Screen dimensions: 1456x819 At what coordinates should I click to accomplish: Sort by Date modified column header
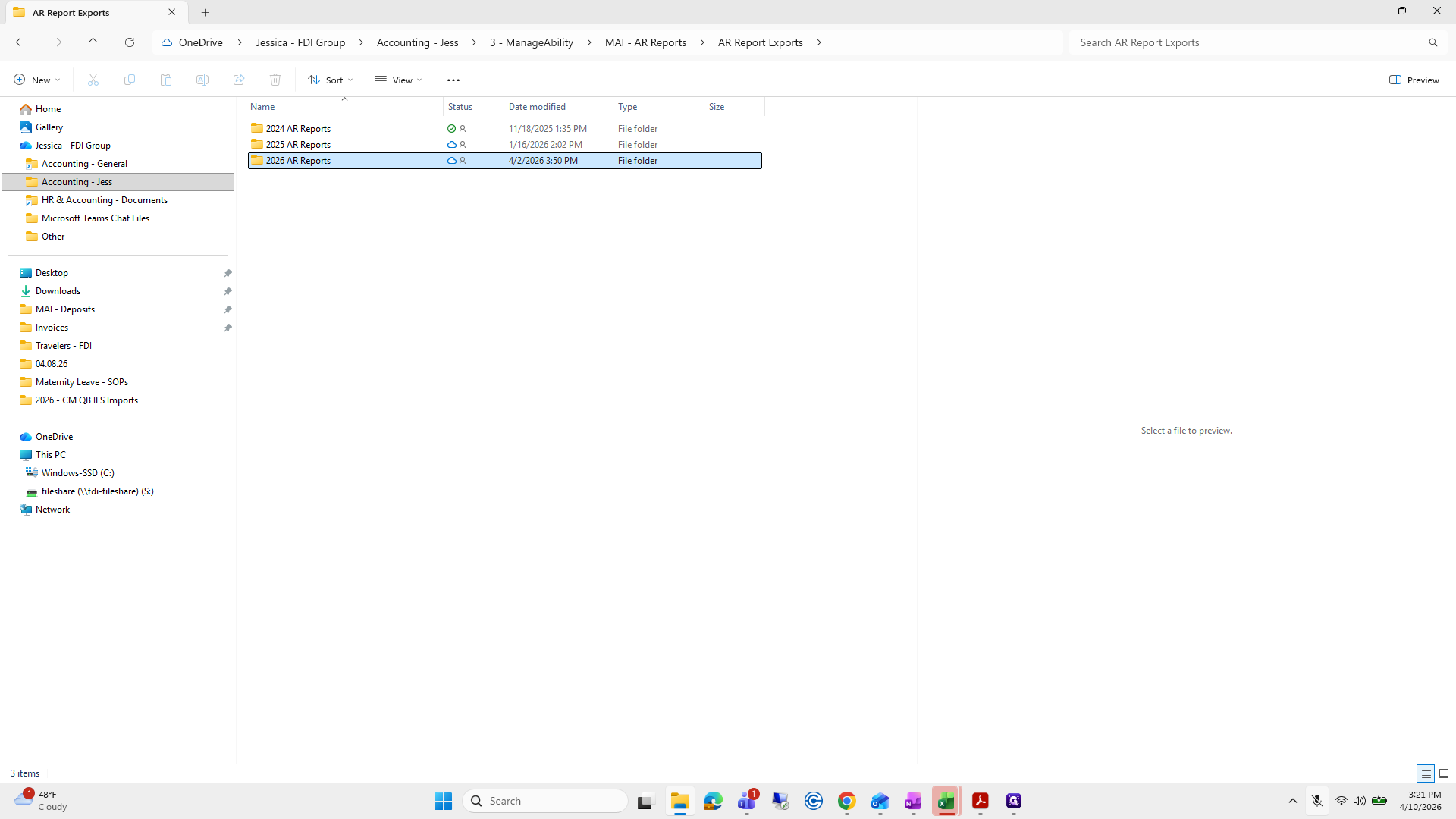(x=537, y=107)
